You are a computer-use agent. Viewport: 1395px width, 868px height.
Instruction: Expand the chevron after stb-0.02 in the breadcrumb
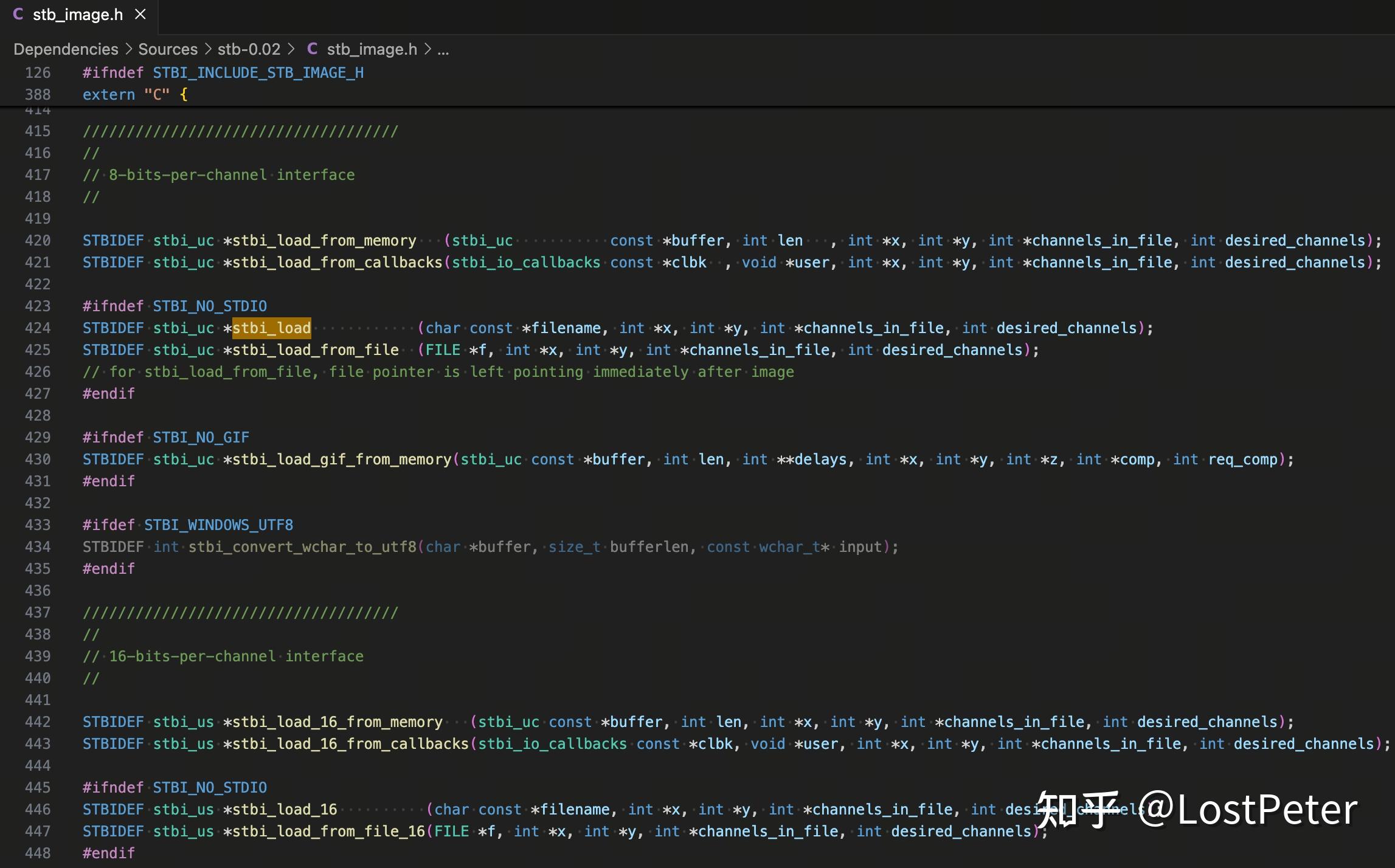[x=291, y=49]
